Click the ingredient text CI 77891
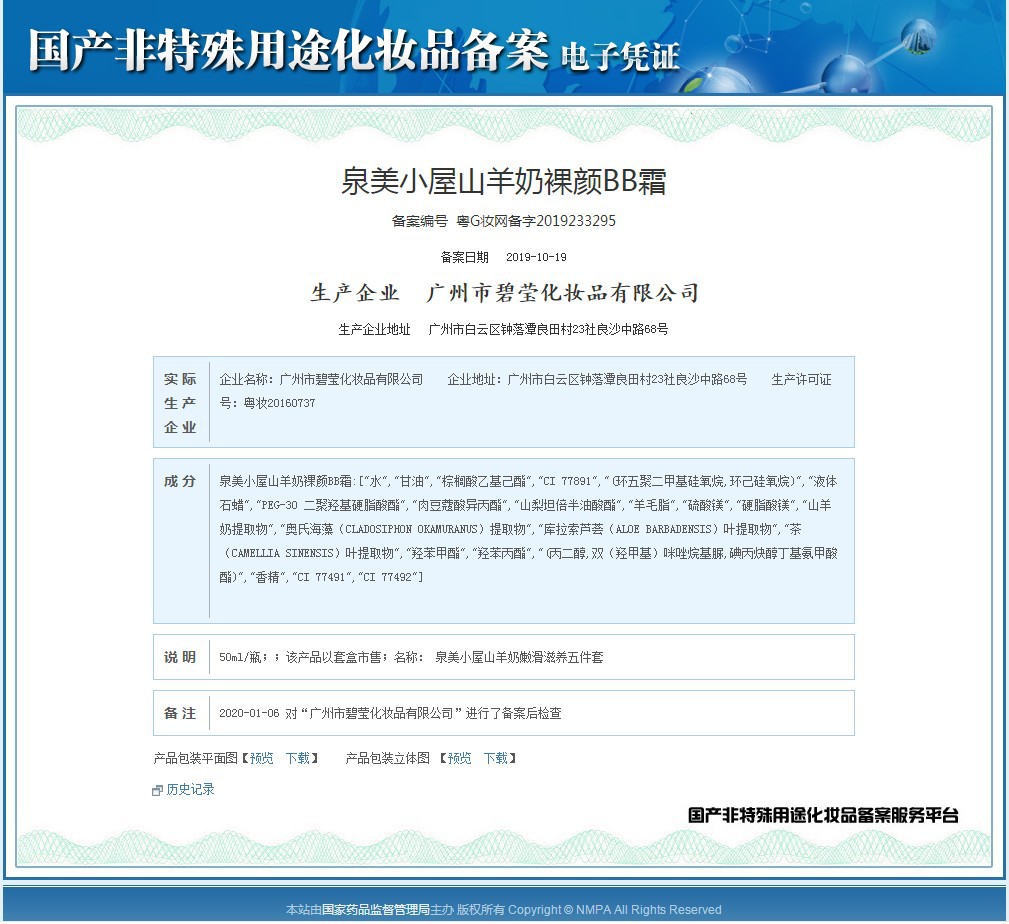The image size is (1009, 924). [567, 481]
